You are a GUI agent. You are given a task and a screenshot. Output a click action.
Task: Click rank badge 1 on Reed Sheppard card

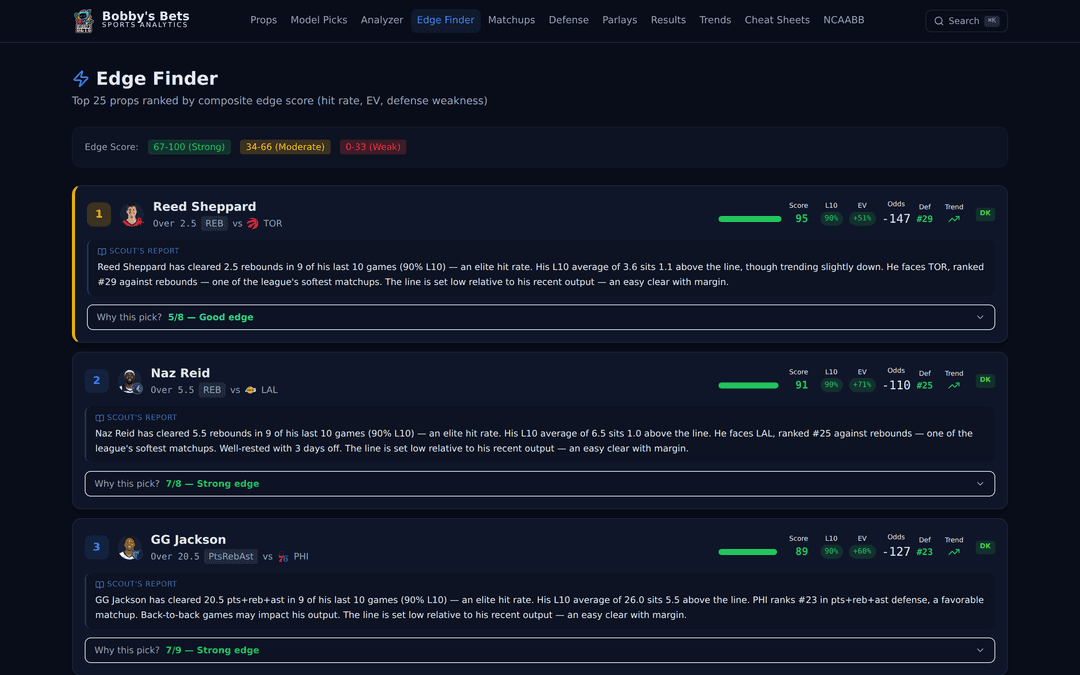pos(98,214)
